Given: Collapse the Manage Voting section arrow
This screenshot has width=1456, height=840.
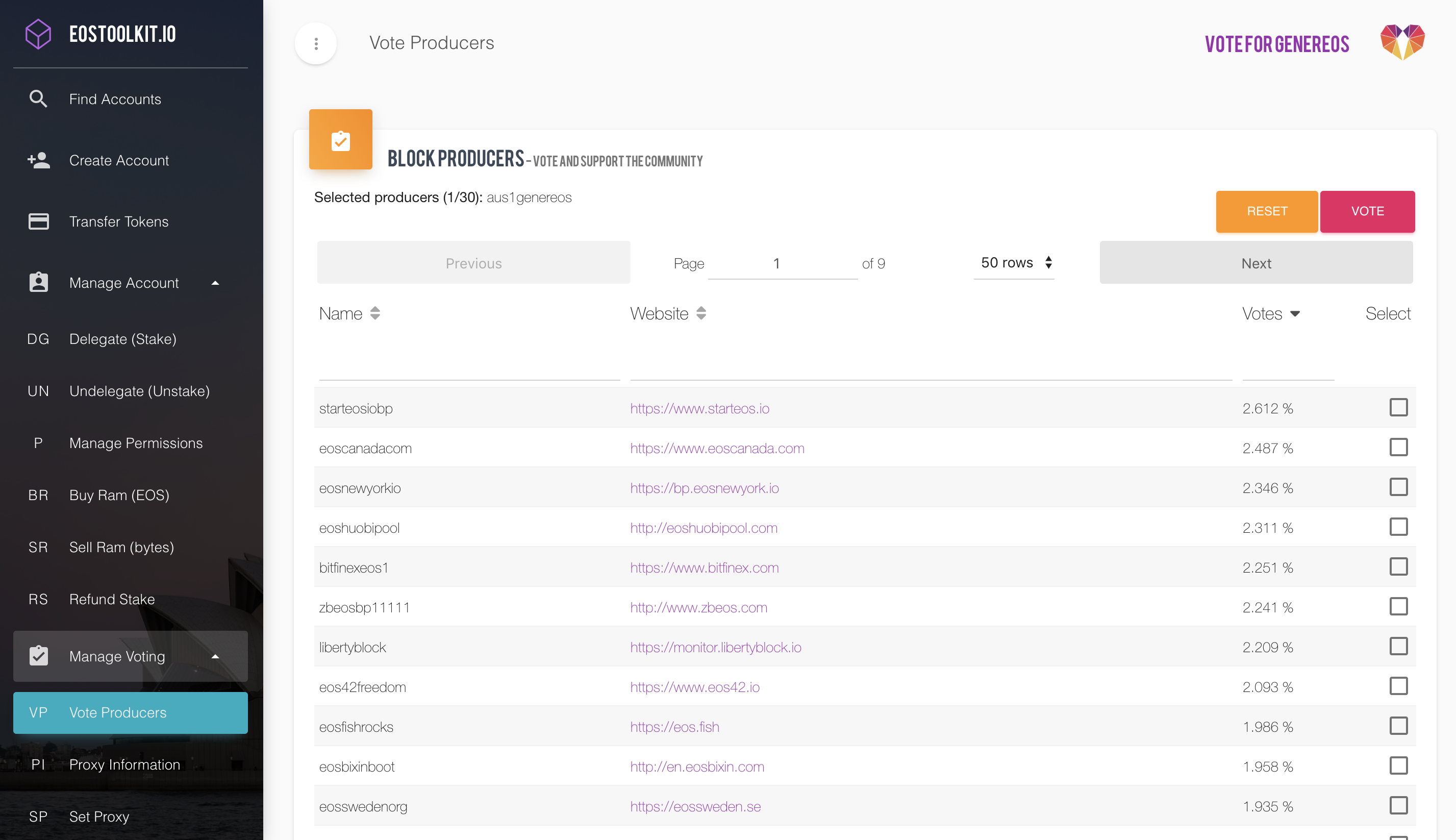Looking at the screenshot, I should click(215, 656).
